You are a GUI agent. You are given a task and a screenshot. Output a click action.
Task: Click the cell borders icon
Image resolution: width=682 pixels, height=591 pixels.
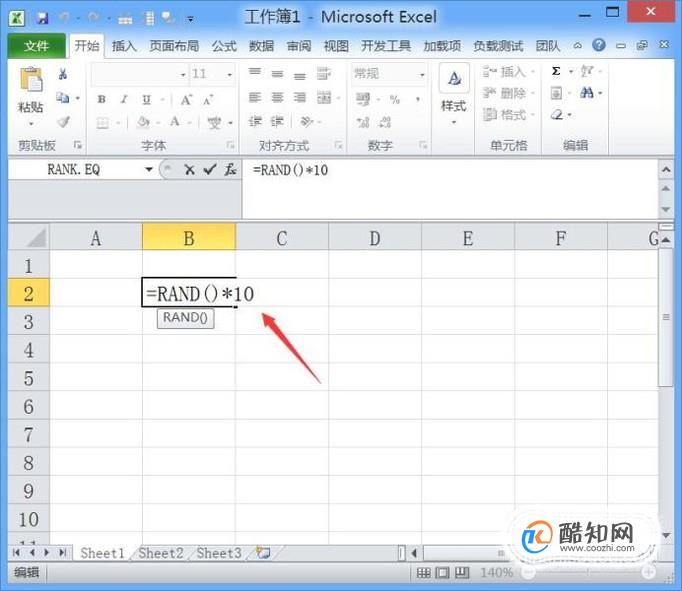(x=103, y=123)
